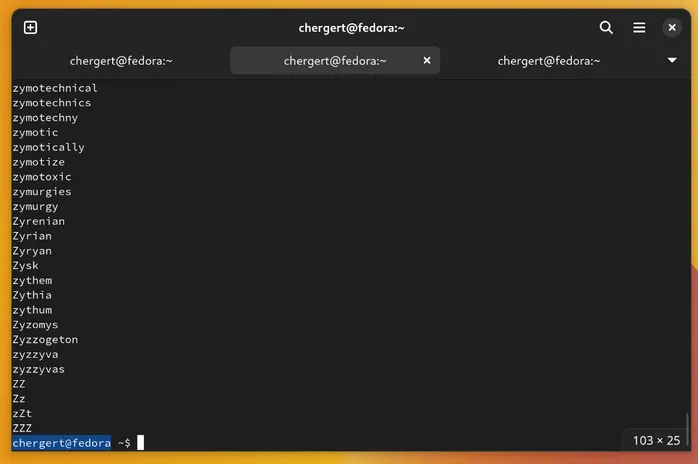
Task: Click the word Zyzomys
Action: click(x=35, y=325)
